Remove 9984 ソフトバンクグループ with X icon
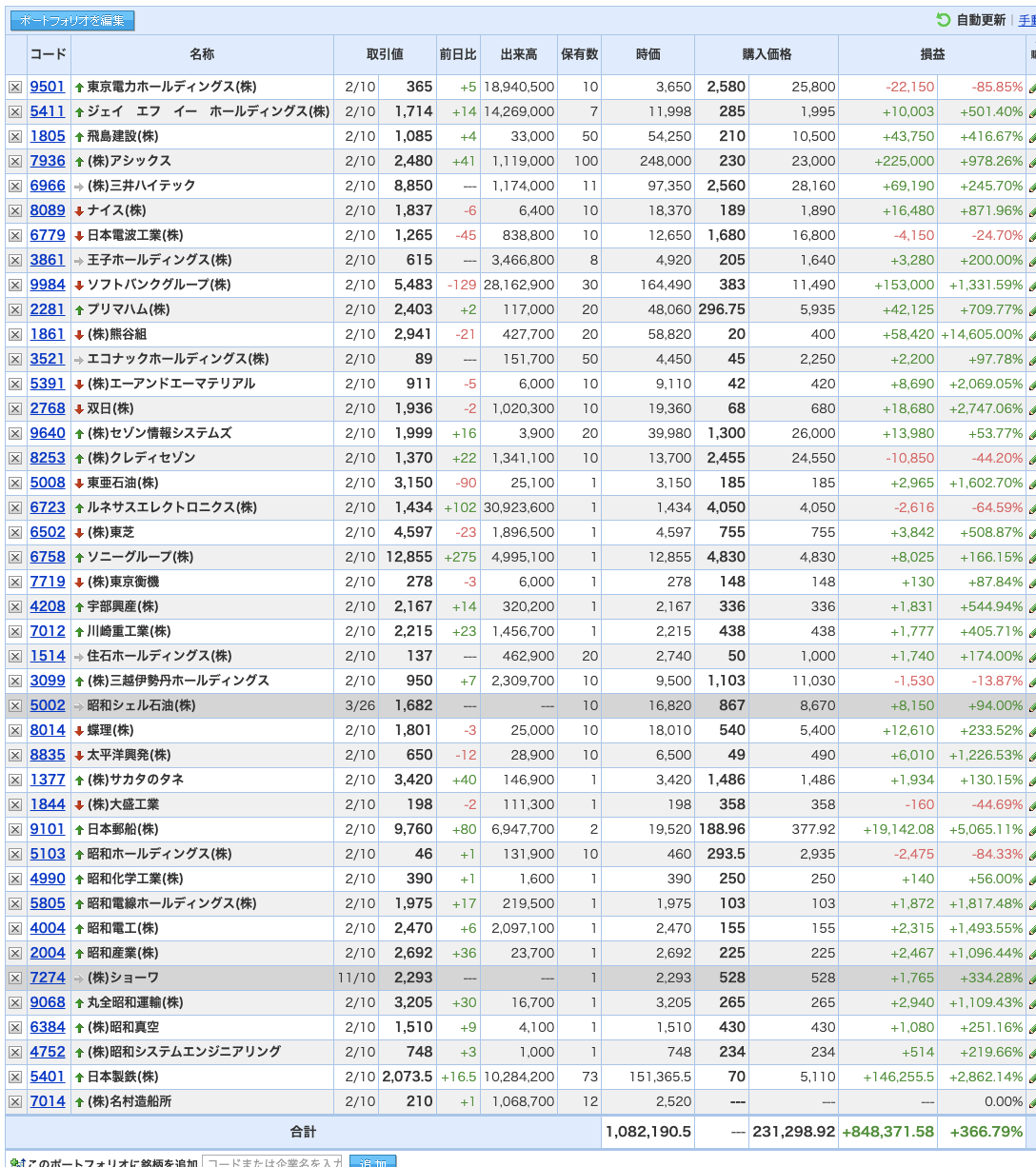The height and width of the screenshot is (1167, 1036). (15, 285)
